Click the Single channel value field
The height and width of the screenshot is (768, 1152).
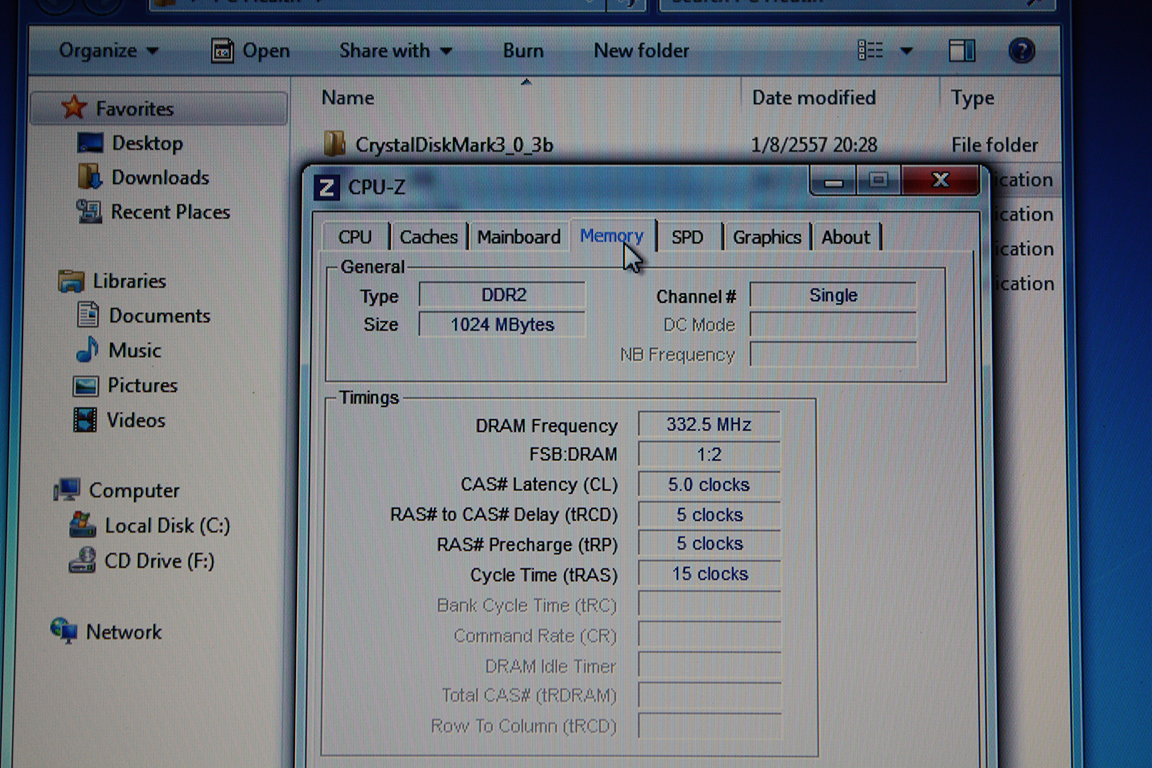tap(833, 295)
